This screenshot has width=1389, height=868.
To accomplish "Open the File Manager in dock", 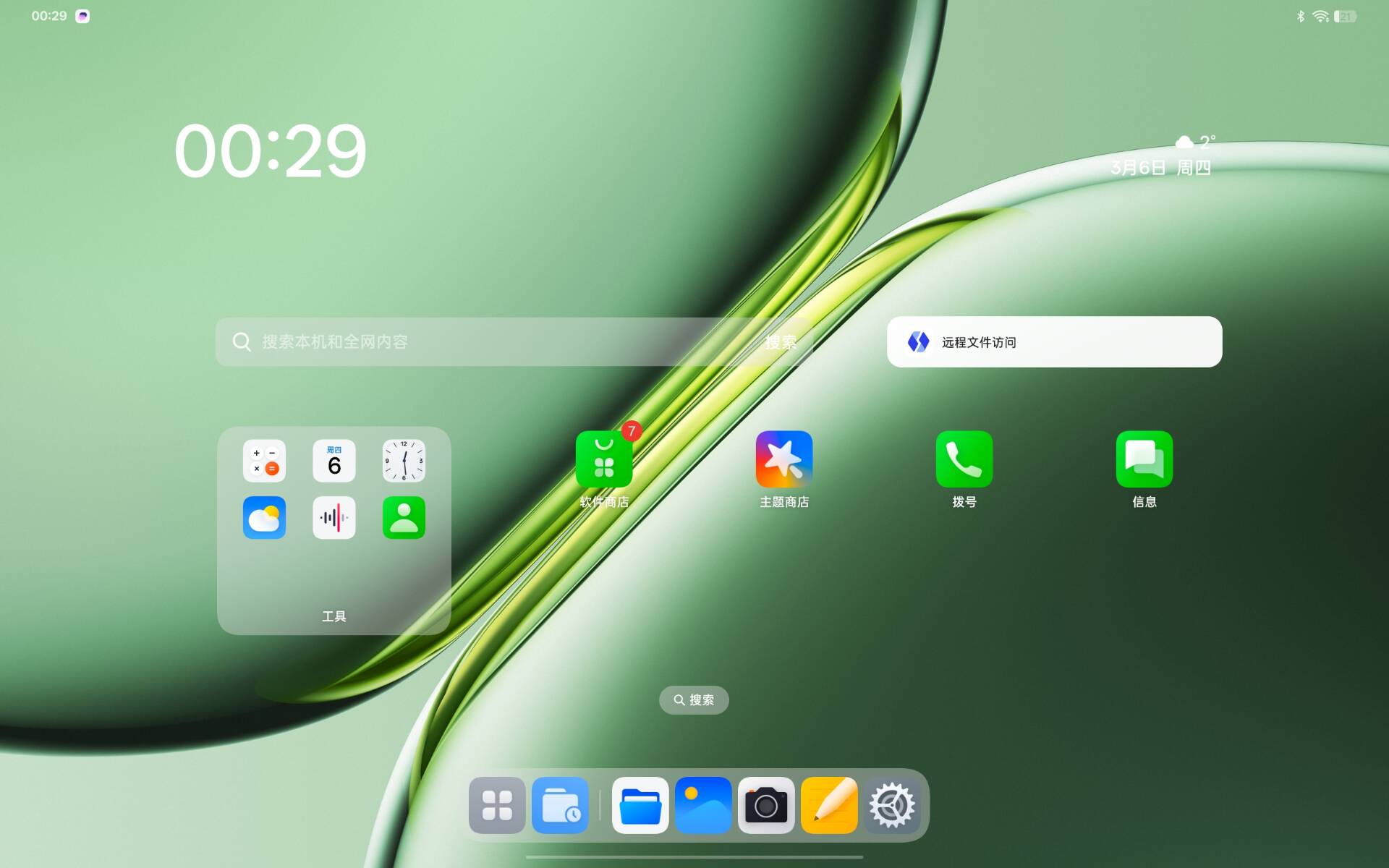I will pos(640,805).
